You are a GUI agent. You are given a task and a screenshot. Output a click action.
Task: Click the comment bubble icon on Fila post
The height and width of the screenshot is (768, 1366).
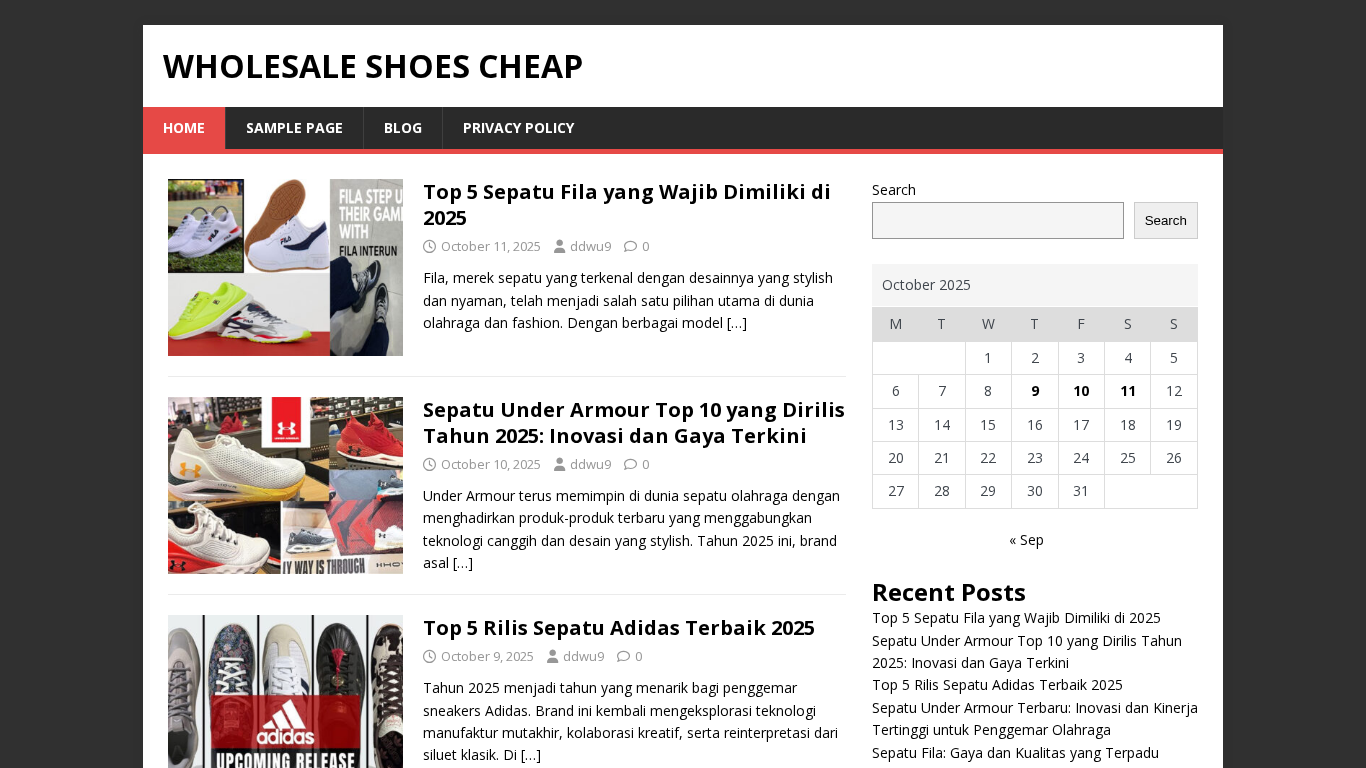630,246
